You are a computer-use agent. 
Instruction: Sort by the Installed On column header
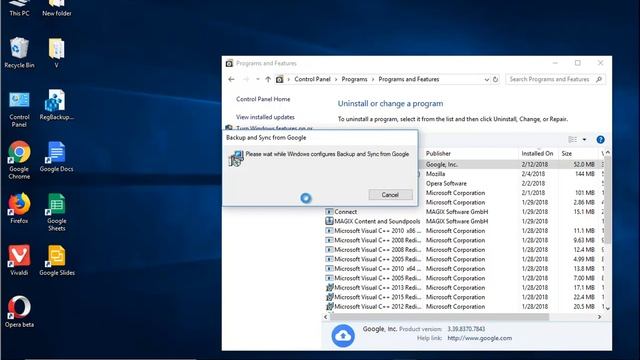(538, 153)
